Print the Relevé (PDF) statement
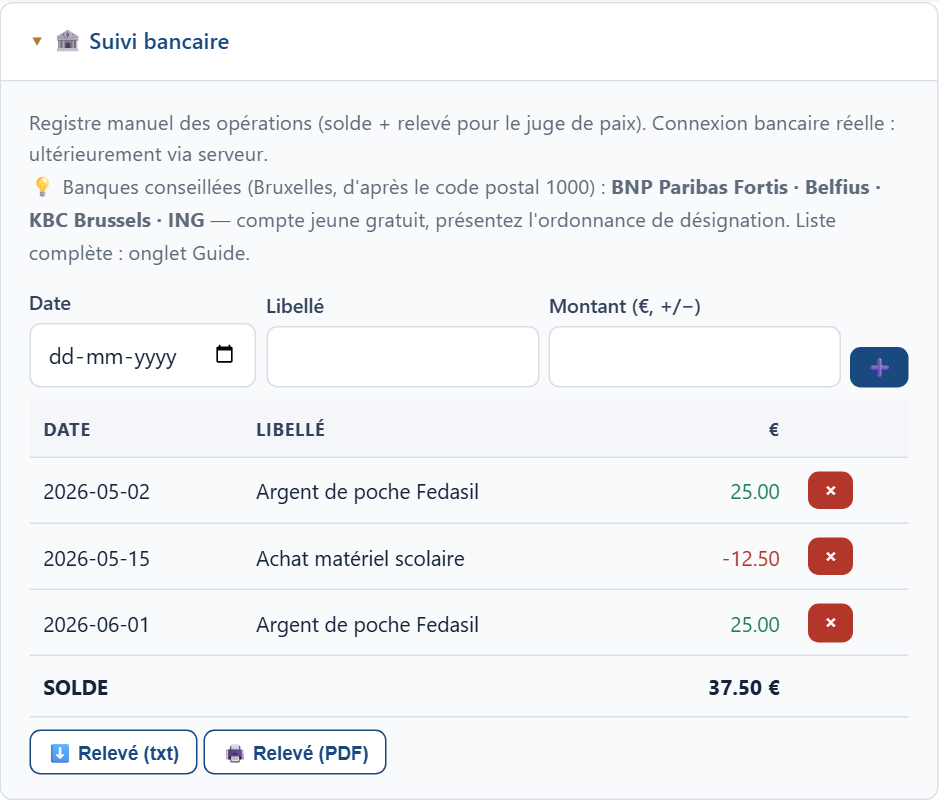This screenshot has height=800, width=939. pyautogui.click(x=295, y=752)
